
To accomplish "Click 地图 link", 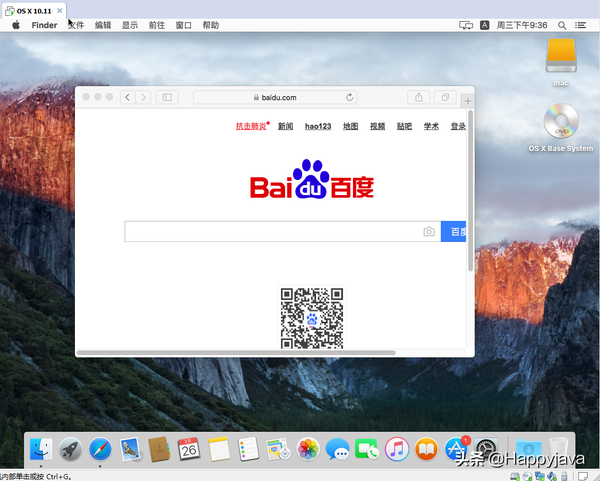I will [351, 126].
